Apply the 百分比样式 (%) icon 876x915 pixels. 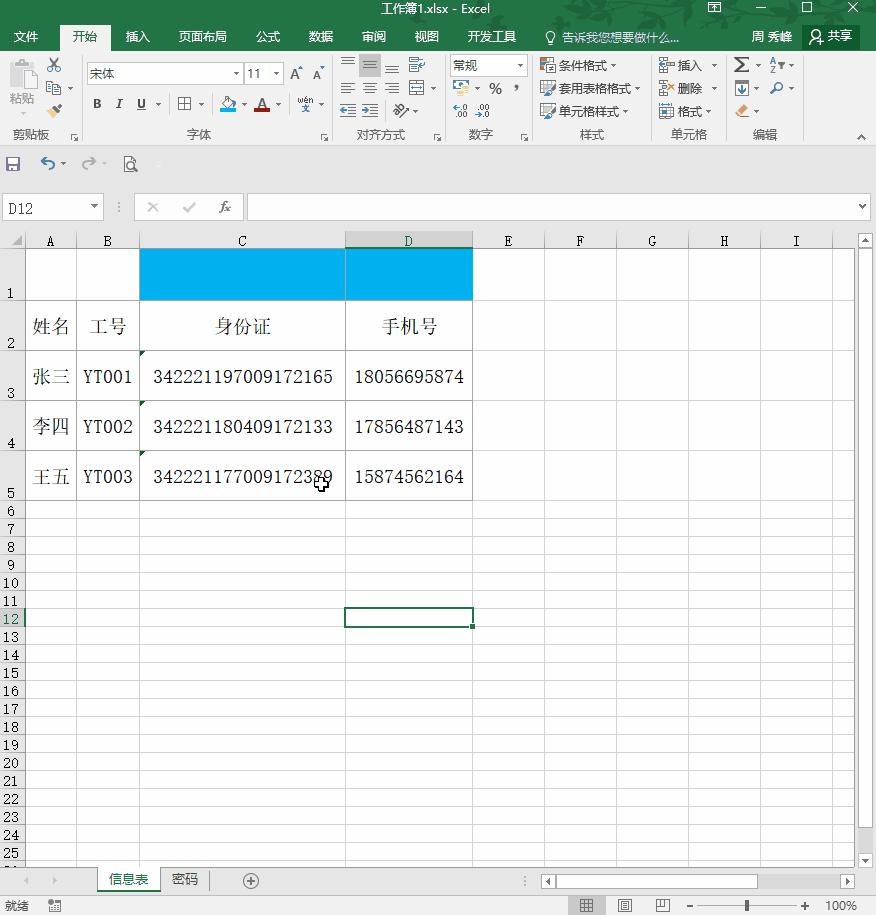[496, 88]
